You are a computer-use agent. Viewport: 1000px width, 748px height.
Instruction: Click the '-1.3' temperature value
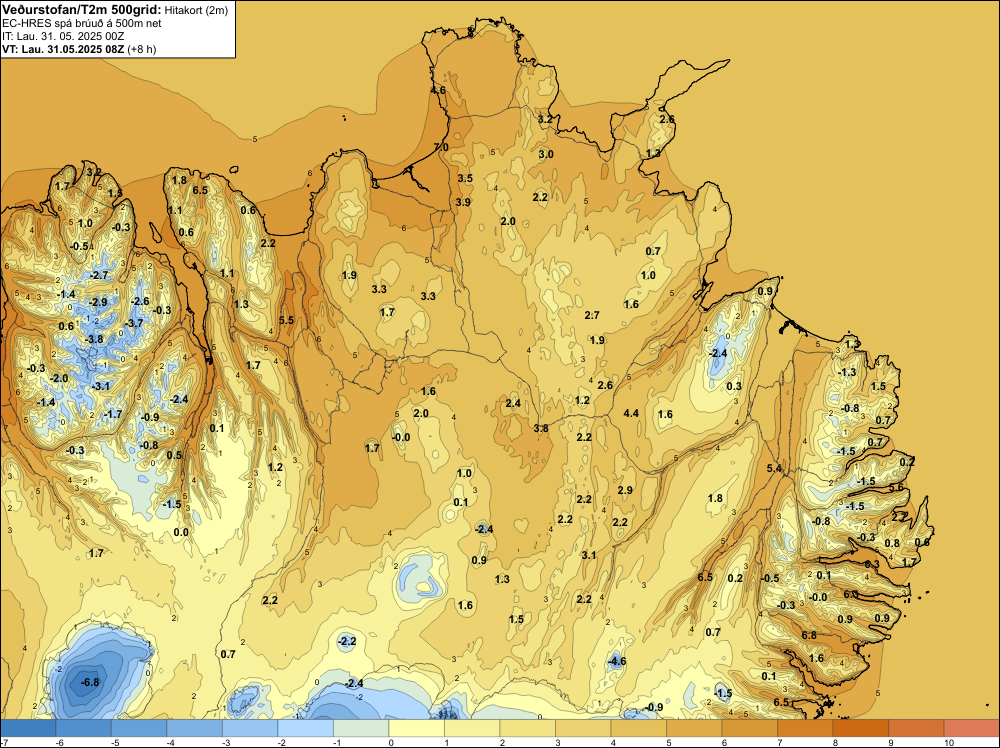pyautogui.click(x=847, y=372)
